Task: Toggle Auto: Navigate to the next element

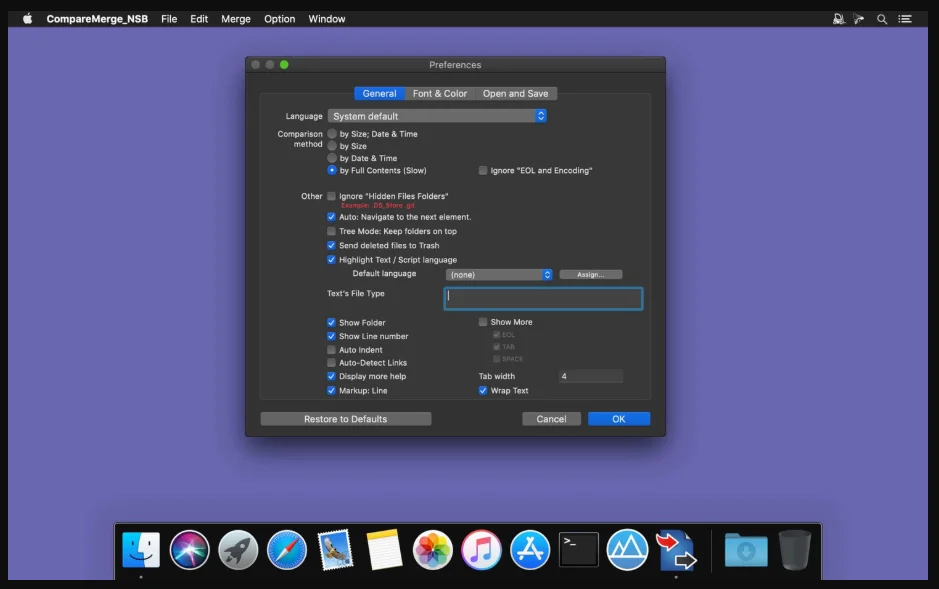Action: [x=331, y=217]
